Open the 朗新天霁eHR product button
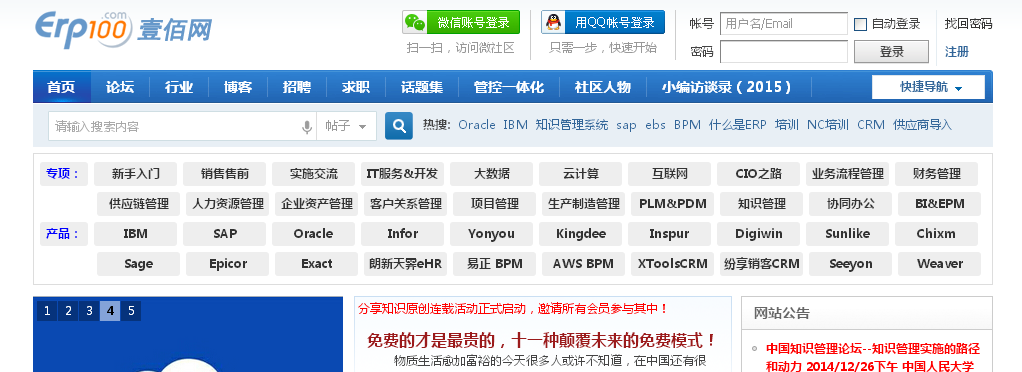Viewport: 1022px width, 372px height. [405, 264]
